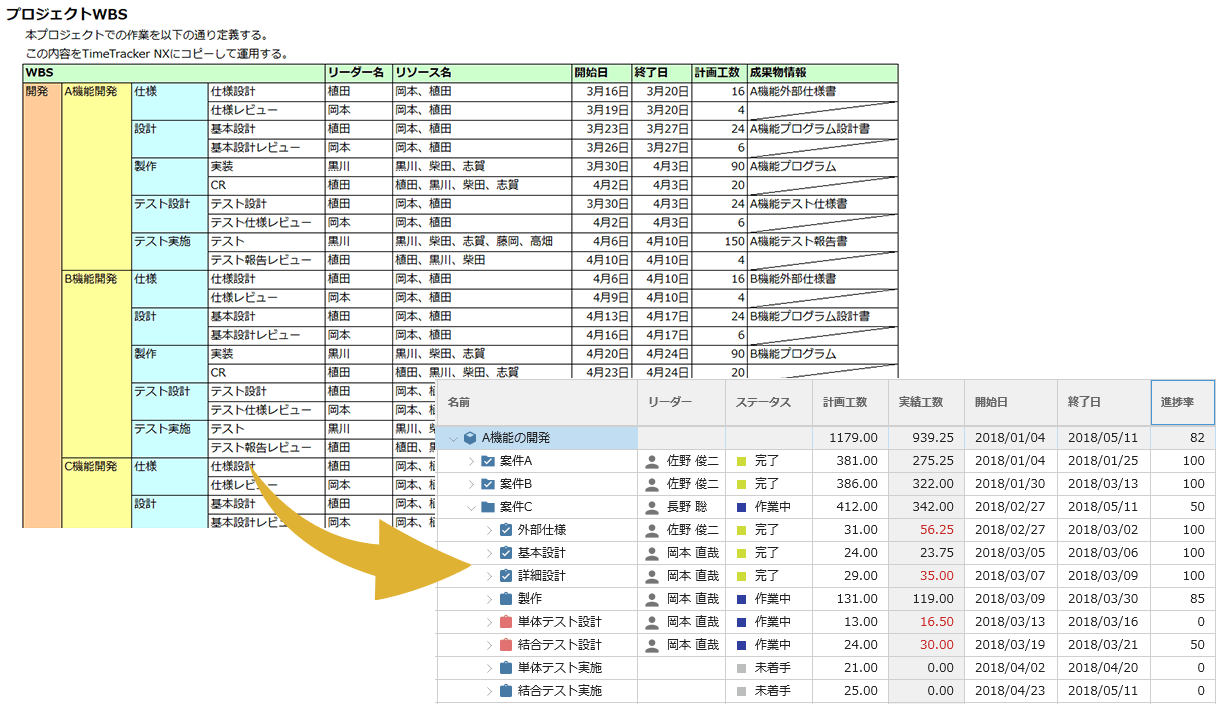Click the cube icon beside A機能の開発
This screenshot has height=704, width=1216.
pyautogui.click(x=470, y=438)
